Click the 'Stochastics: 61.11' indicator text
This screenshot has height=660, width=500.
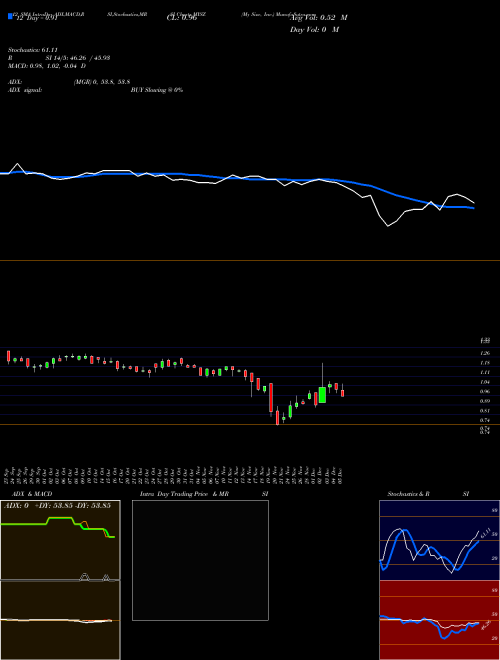33,50
